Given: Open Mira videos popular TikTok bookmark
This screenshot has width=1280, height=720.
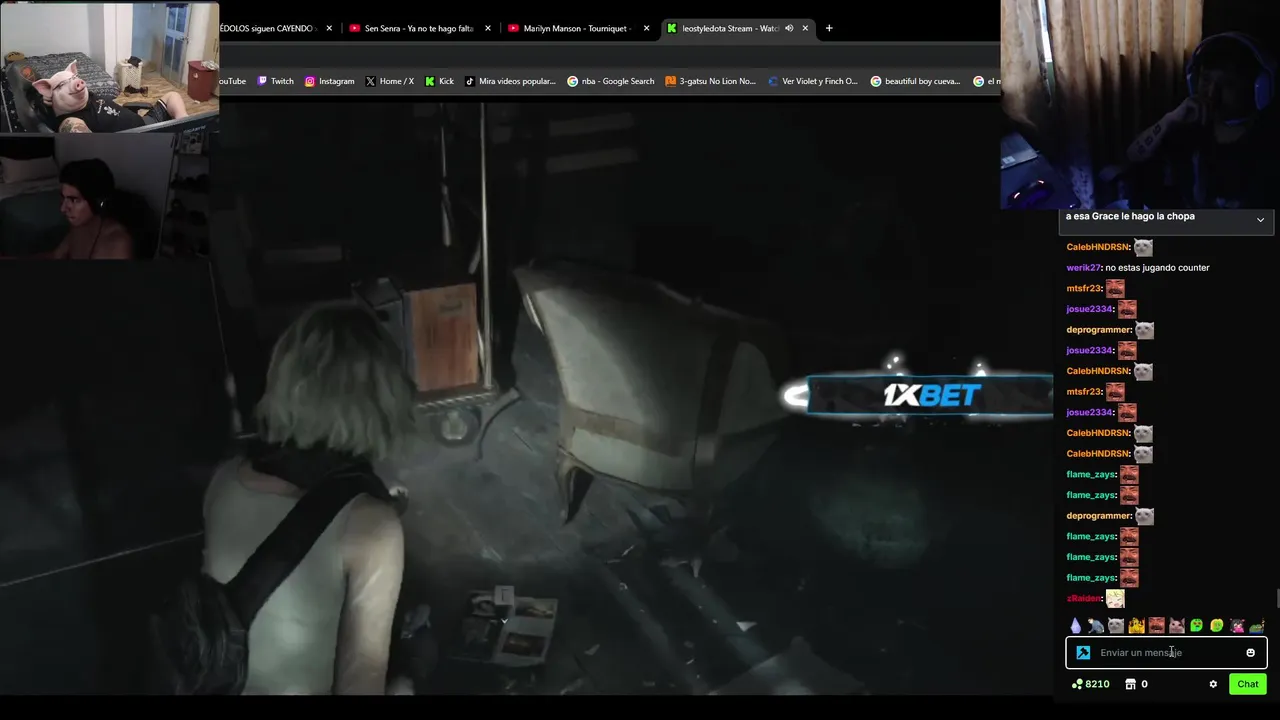Looking at the screenshot, I should [510, 81].
